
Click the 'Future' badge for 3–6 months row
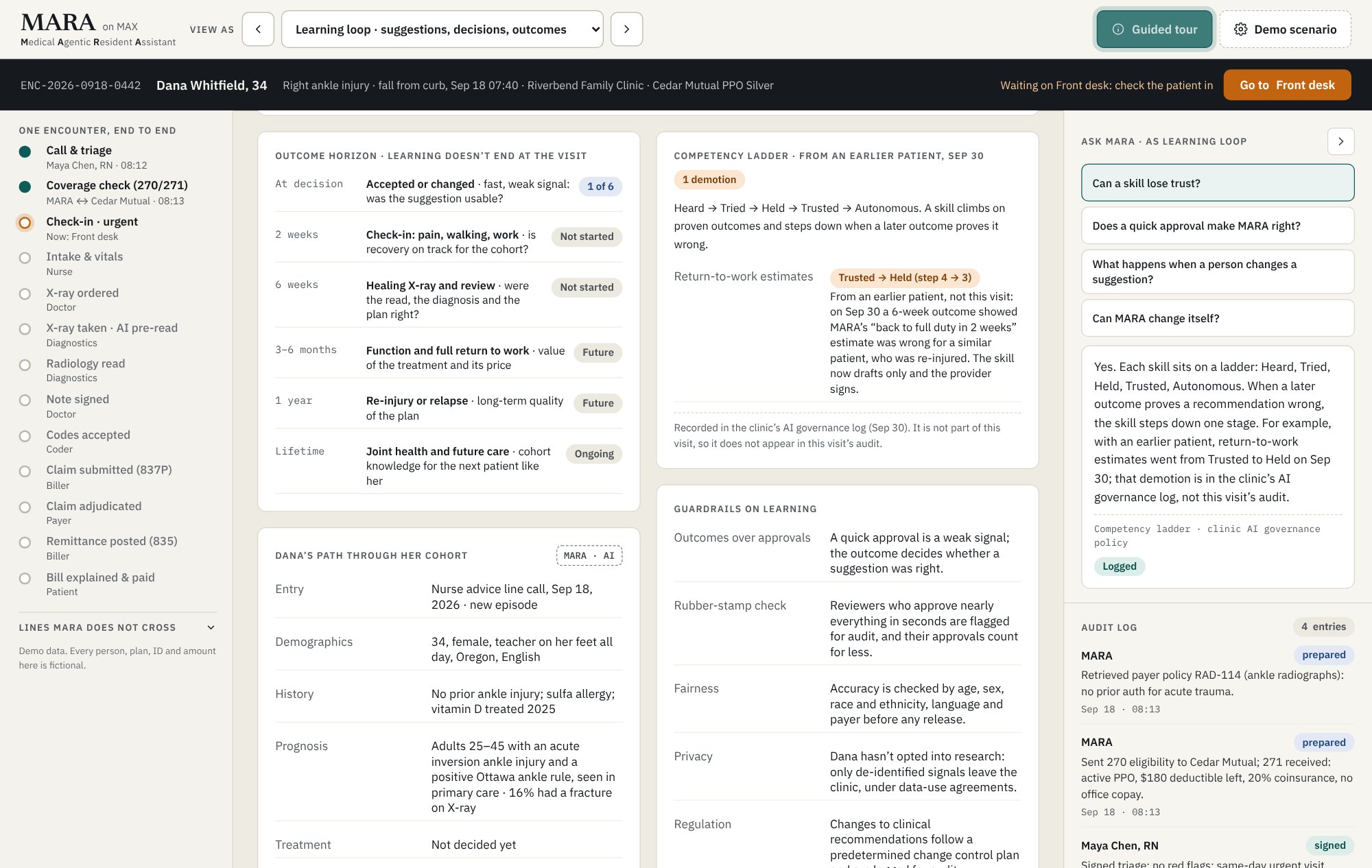tap(598, 352)
